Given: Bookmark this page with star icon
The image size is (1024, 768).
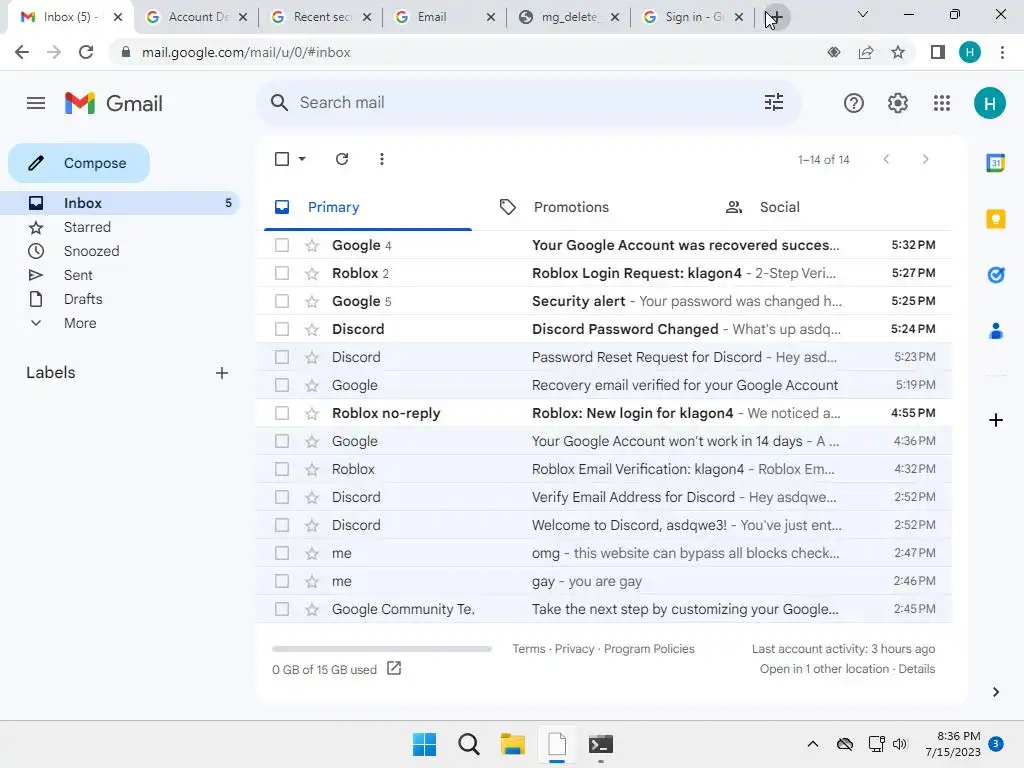Looking at the screenshot, I should [x=898, y=52].
